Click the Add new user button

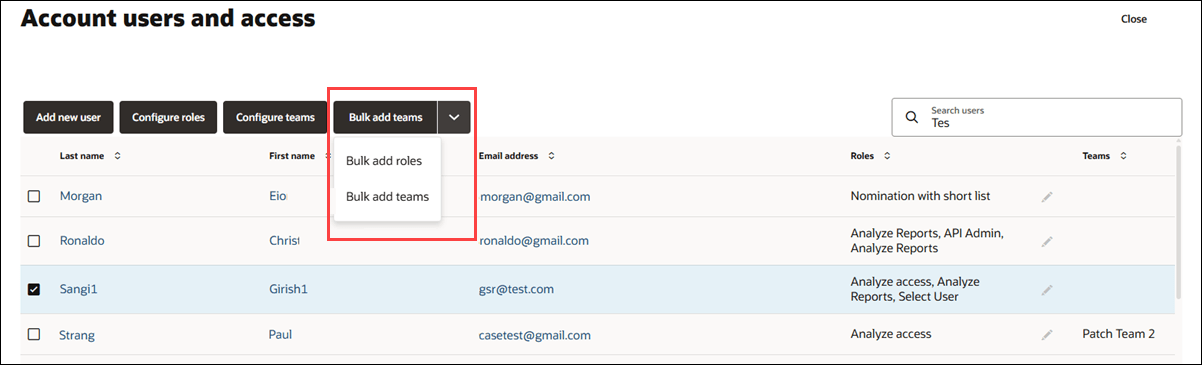(68, 117)
